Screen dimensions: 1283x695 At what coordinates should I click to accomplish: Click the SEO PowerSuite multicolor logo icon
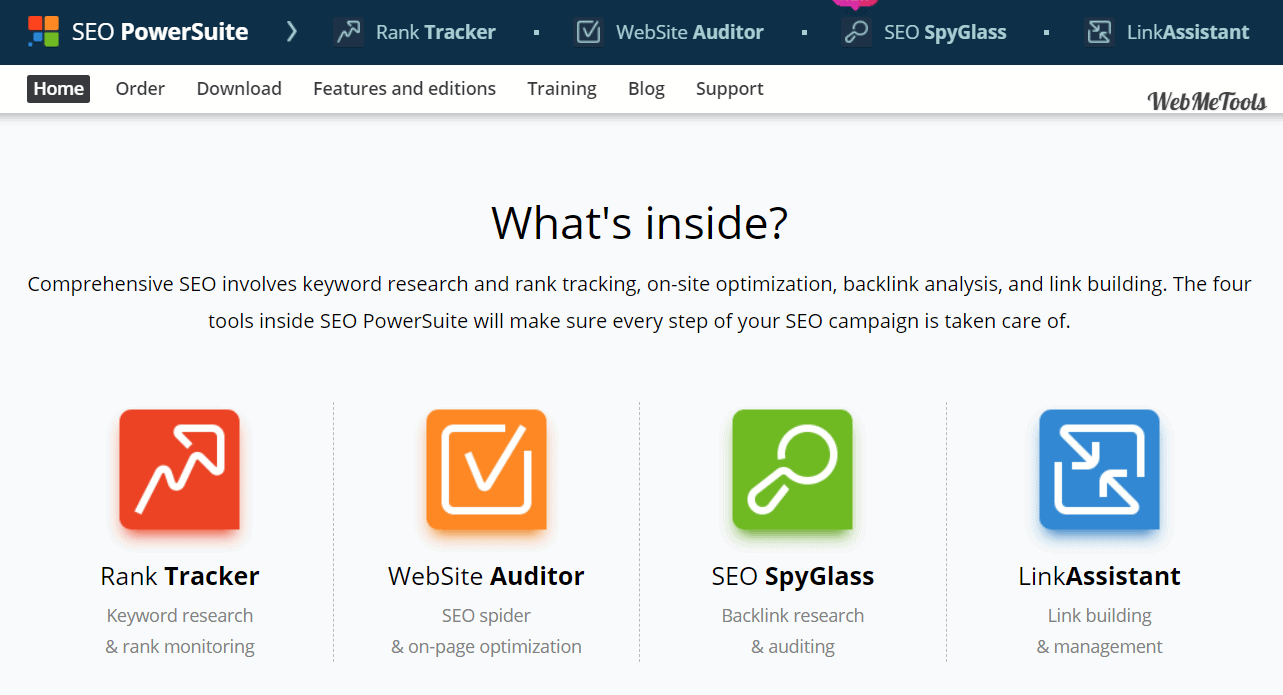(x=43, y=32)
